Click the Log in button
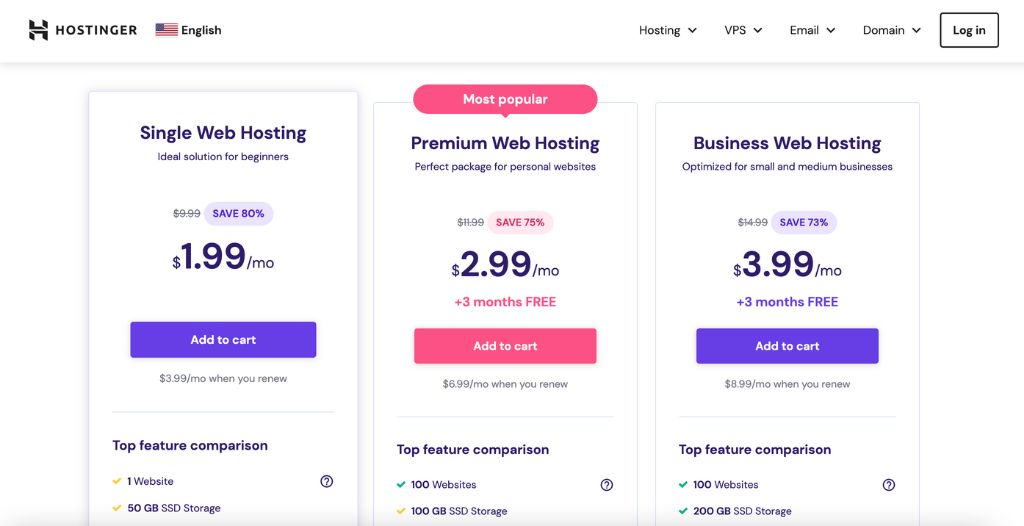This screenshot has width=1024, height=526. point(969,30)
